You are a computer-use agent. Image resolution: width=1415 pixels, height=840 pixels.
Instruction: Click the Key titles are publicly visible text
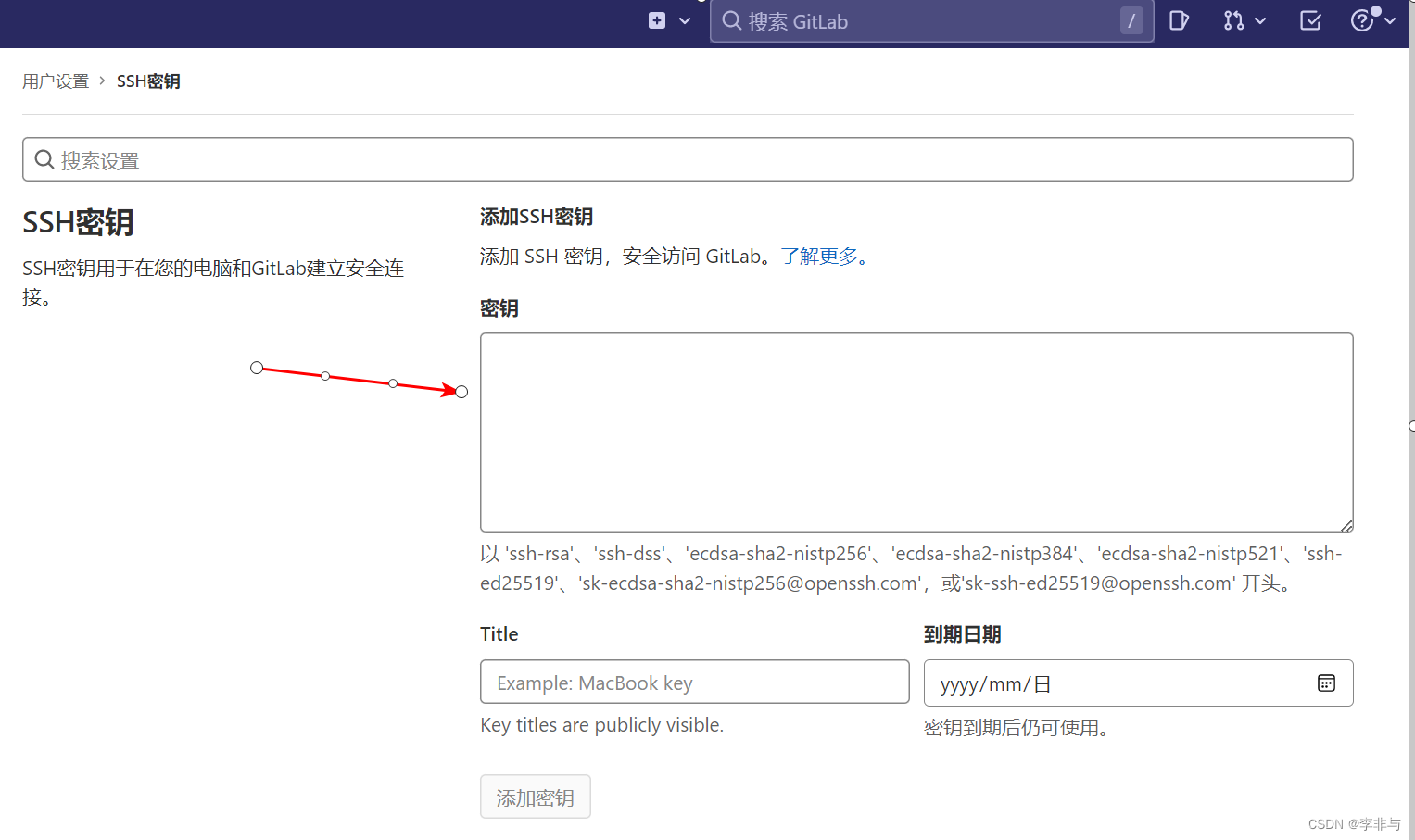(602, 725)
